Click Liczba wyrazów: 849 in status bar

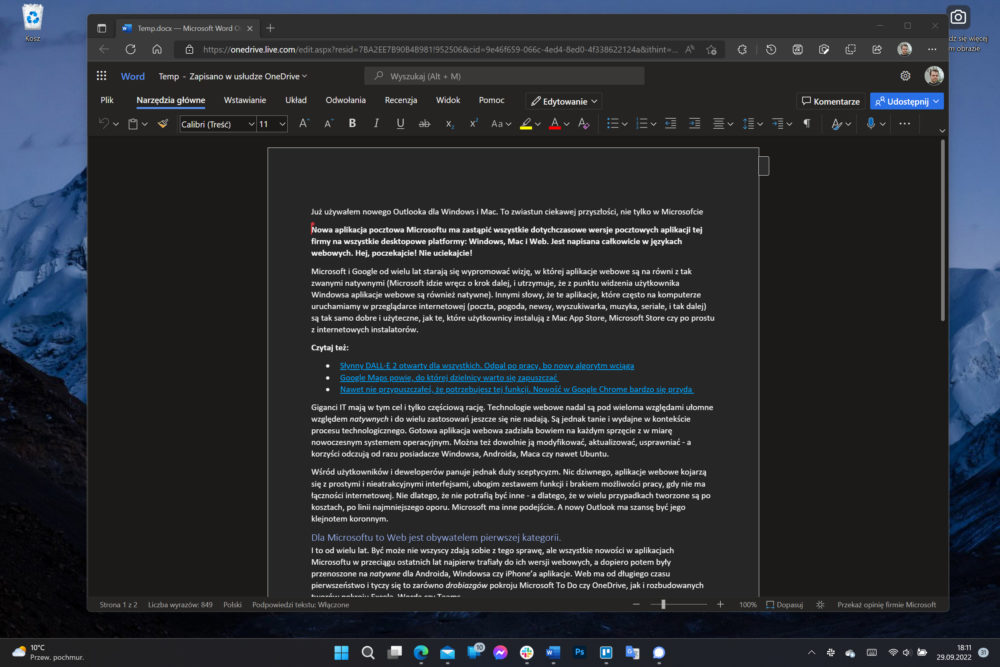click(x=180, y=605)
